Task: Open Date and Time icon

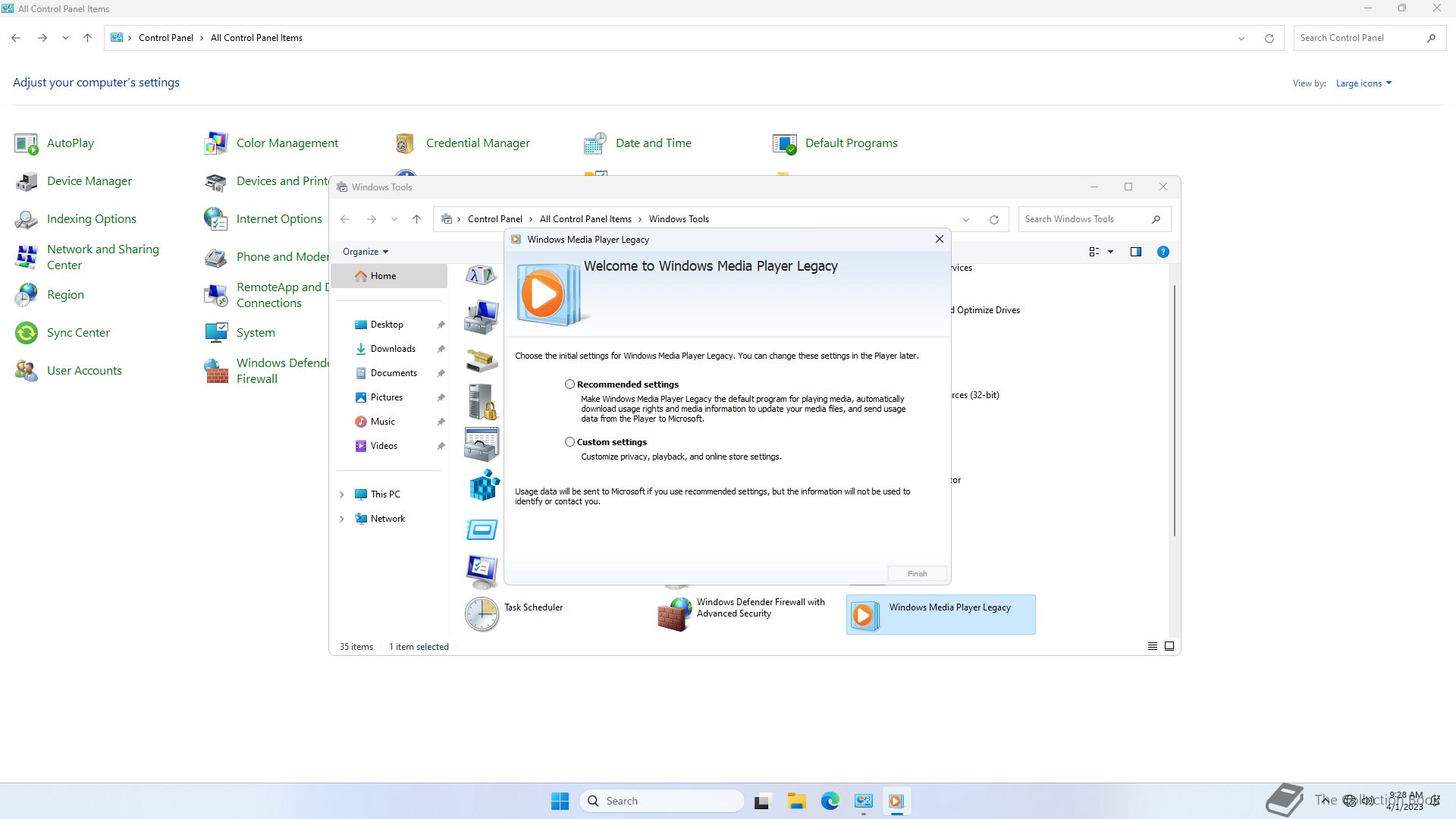Action: point(595,143)
